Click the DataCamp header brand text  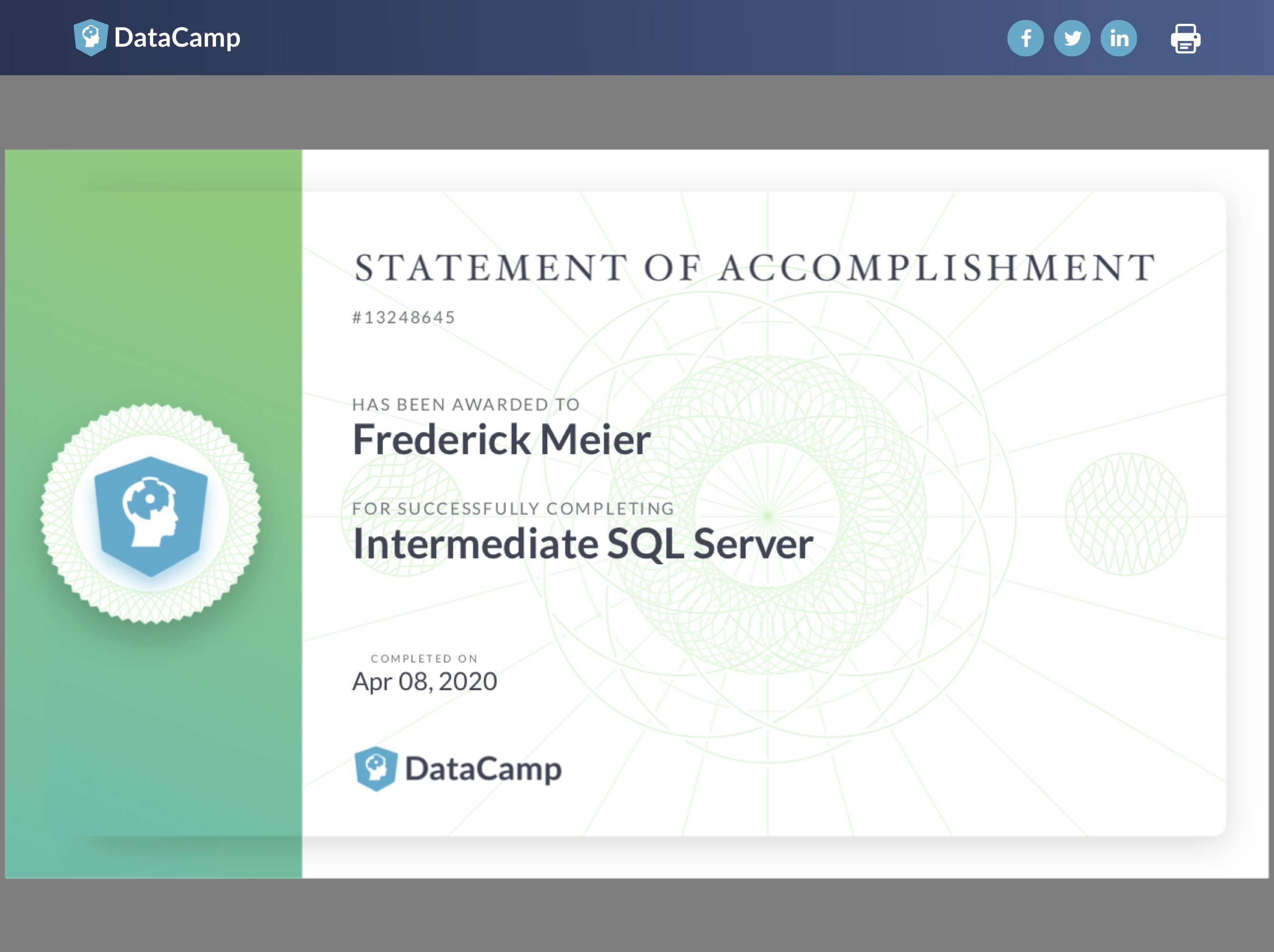pos(177,38)
